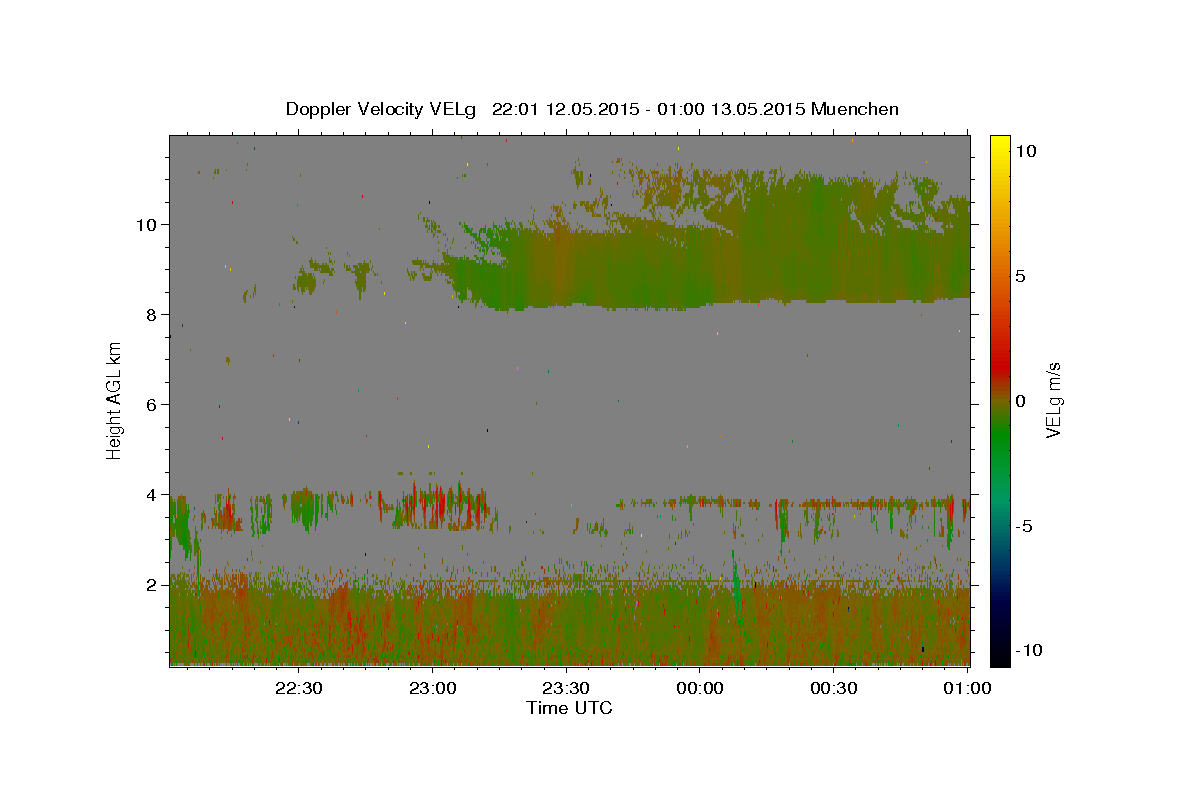Click the 23:00 time tick label
This screenshot has height=800, width=1200.
(432, 688)
